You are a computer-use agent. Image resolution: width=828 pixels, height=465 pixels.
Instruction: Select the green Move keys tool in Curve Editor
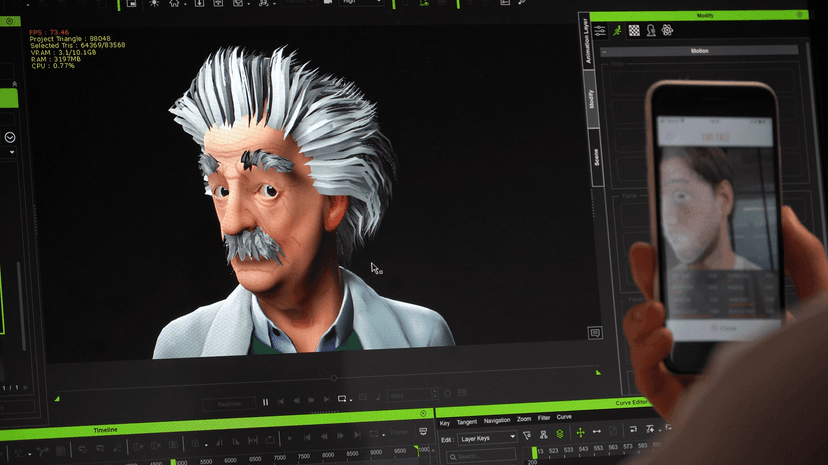(x=580, y=433)
